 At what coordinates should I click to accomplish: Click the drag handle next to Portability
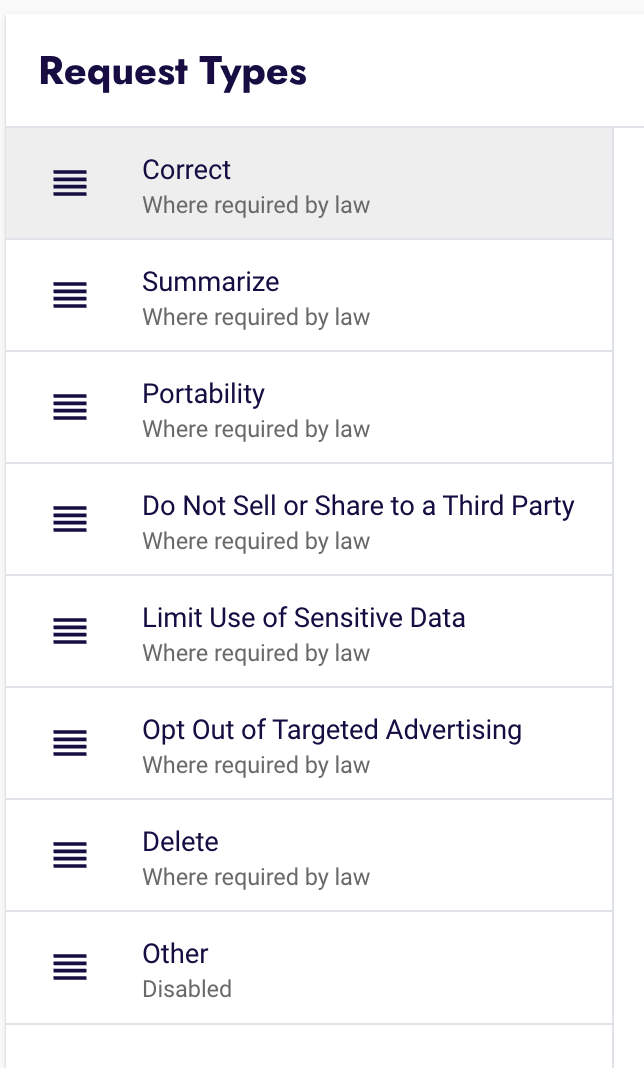(x=69, y=408)
